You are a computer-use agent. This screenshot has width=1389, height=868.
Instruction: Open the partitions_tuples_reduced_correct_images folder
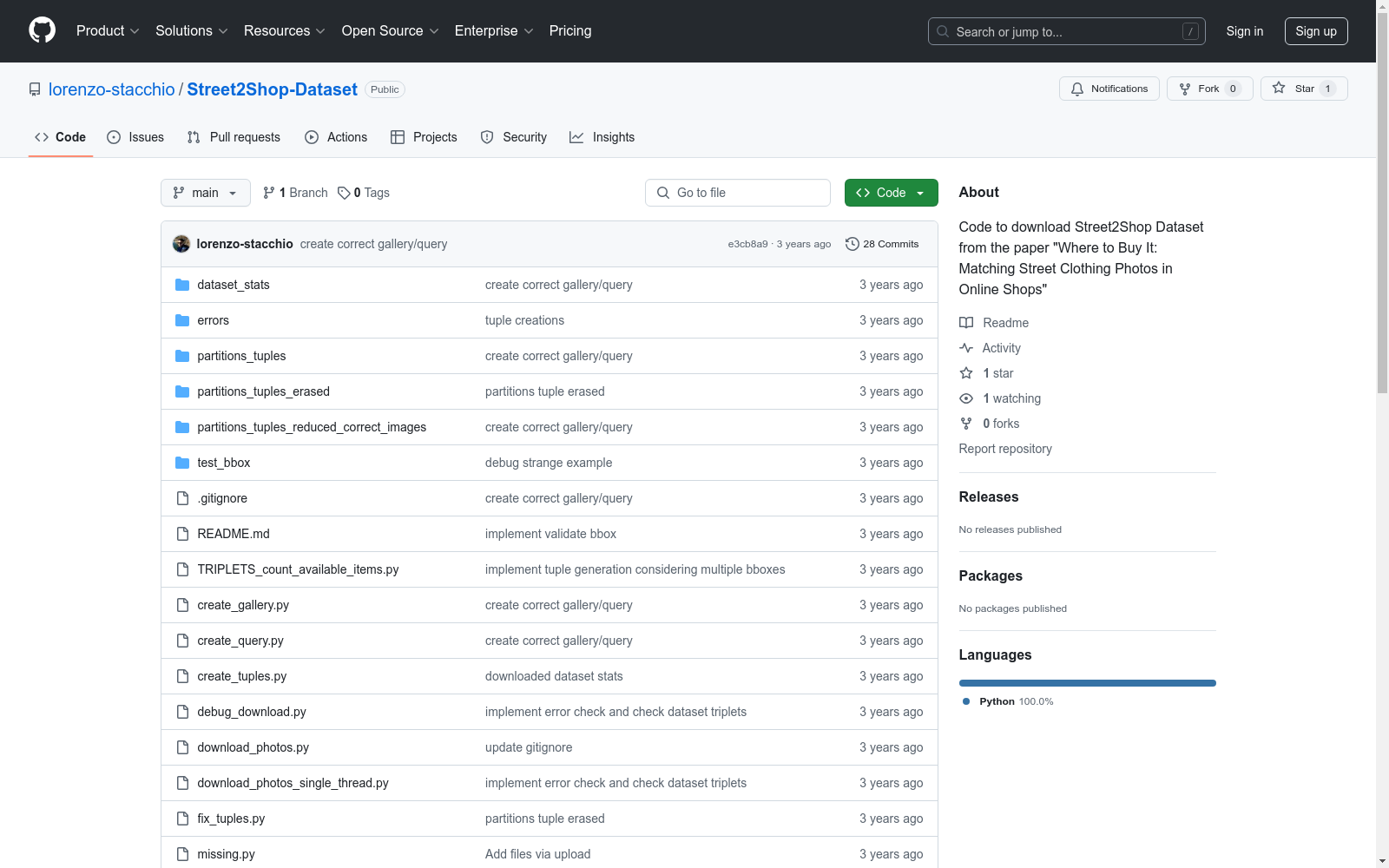coord(312,427)
